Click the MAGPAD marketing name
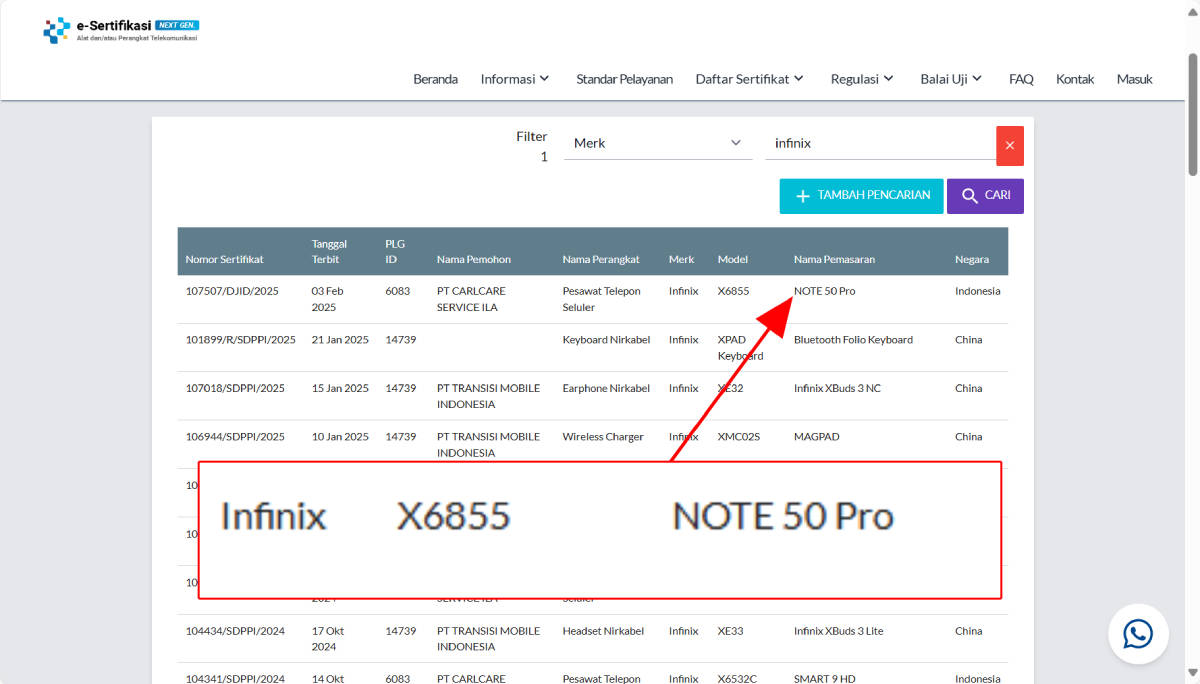Viewport: 1200px width, 684px height. 817,437
